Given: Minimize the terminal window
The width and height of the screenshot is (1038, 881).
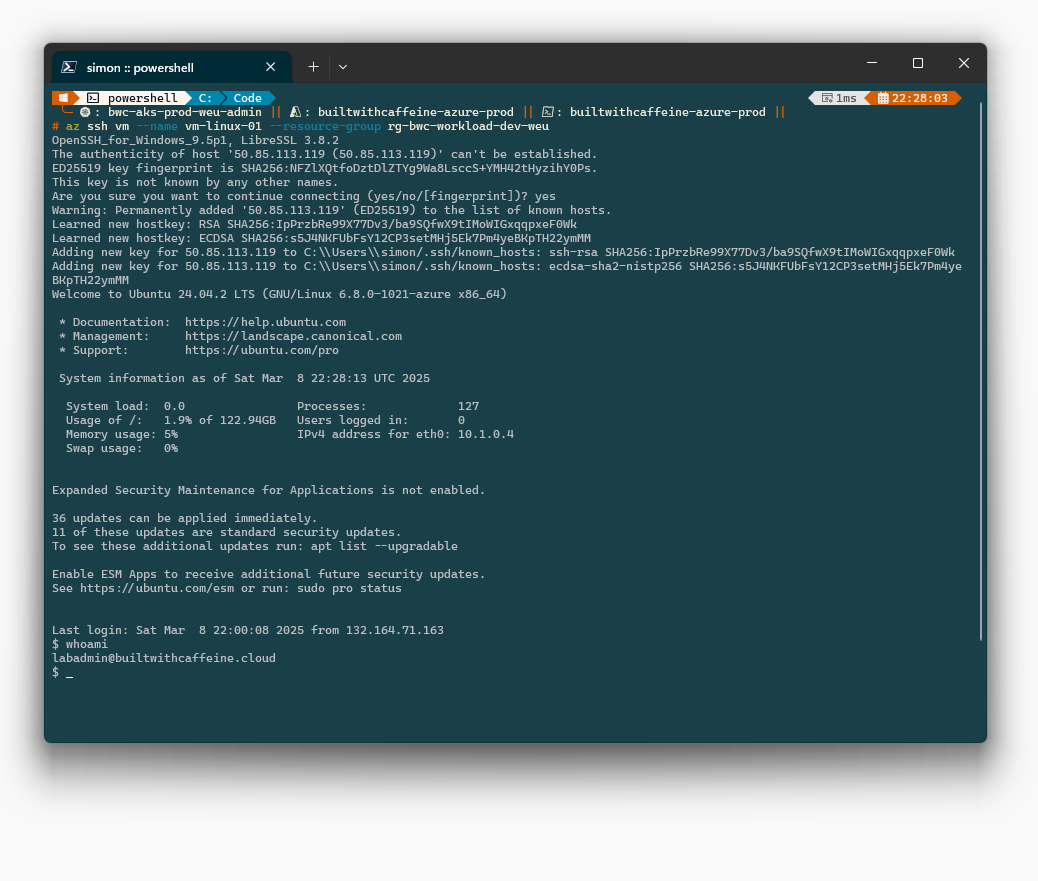Looking at the screenshot, I should click(872, 63).
